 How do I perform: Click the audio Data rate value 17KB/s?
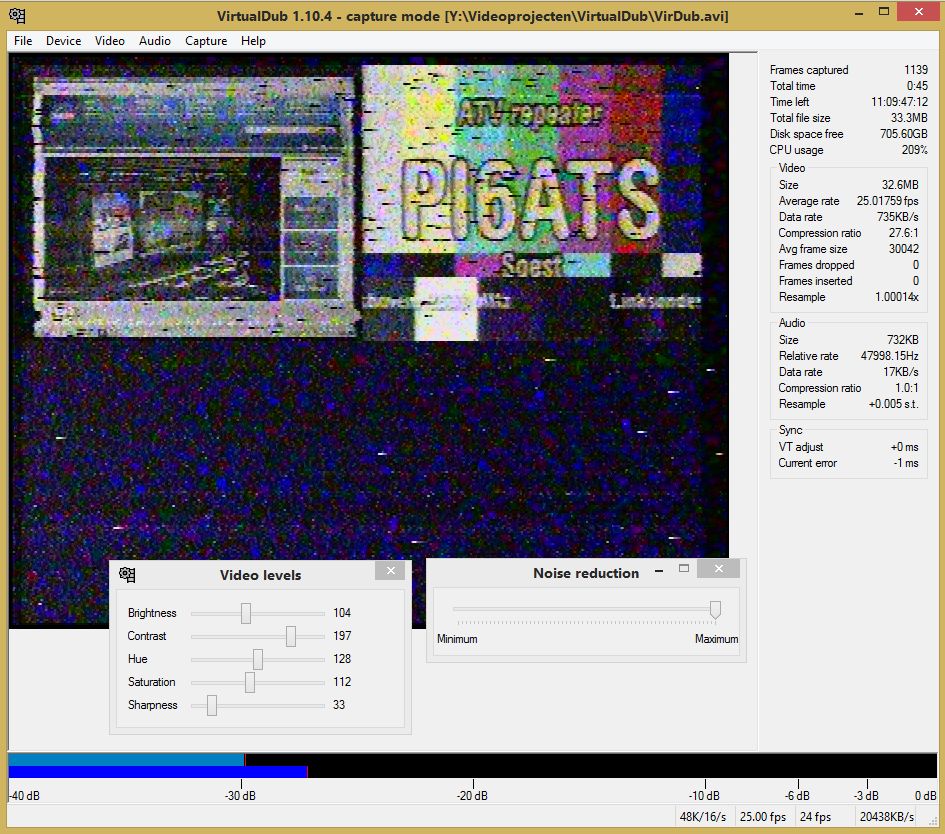(x=901, y=372)
